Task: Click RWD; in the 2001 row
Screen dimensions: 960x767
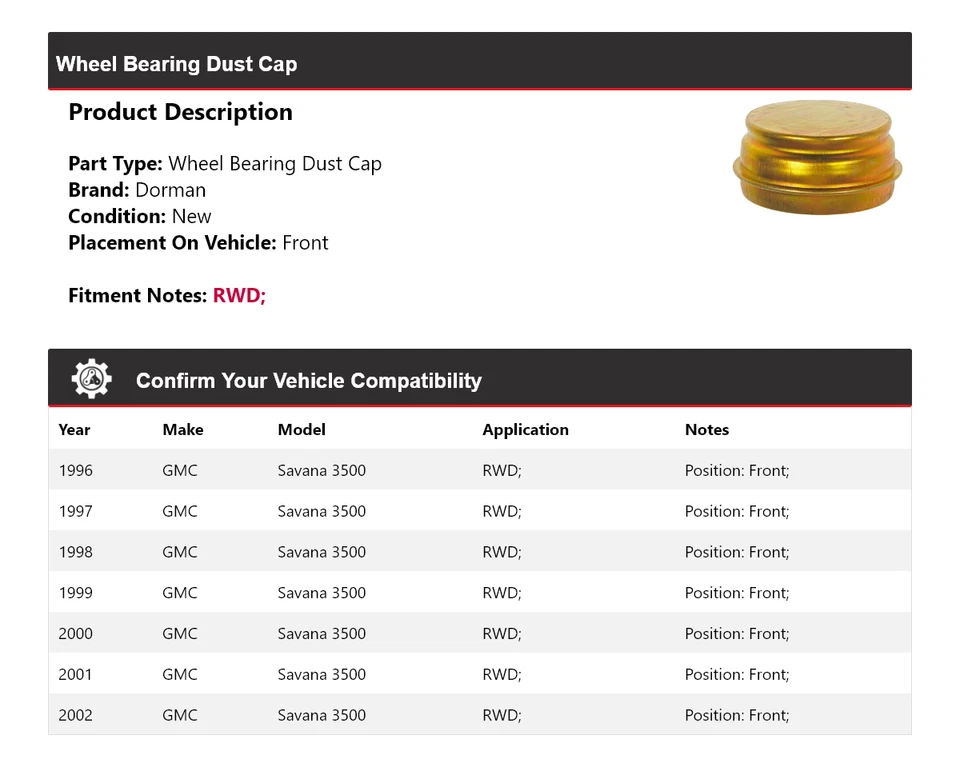Action: pos(502,675)
